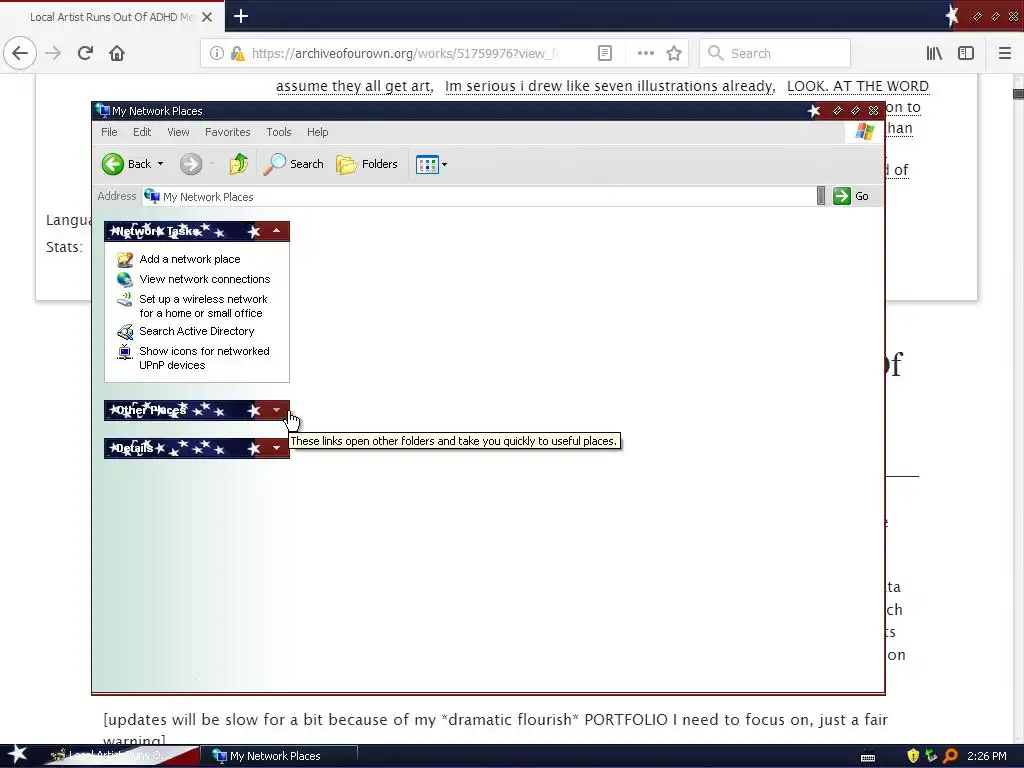Screen dimensions: 1024x768
Task: Open the Search pane in My Network Places
Action: point(293,164)
